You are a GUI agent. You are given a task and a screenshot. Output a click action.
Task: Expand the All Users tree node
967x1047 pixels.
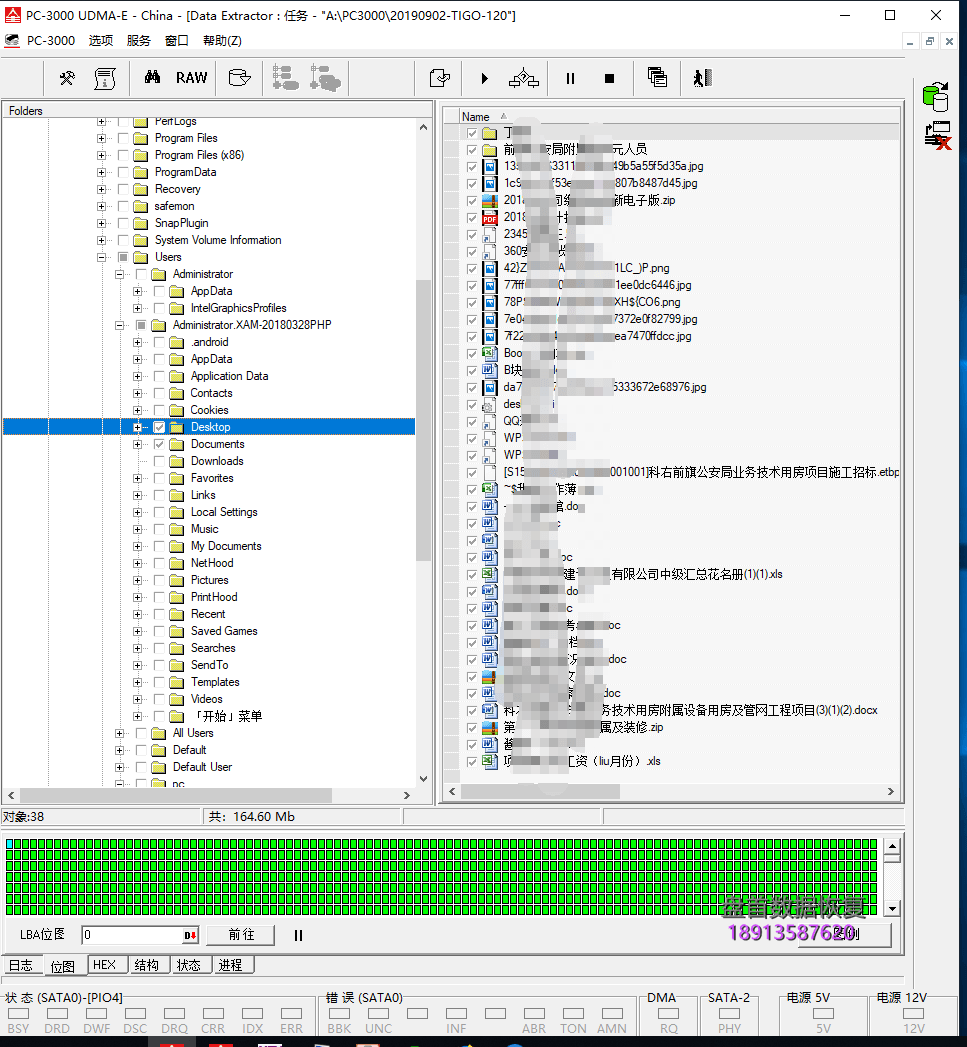tap(120, 733)
